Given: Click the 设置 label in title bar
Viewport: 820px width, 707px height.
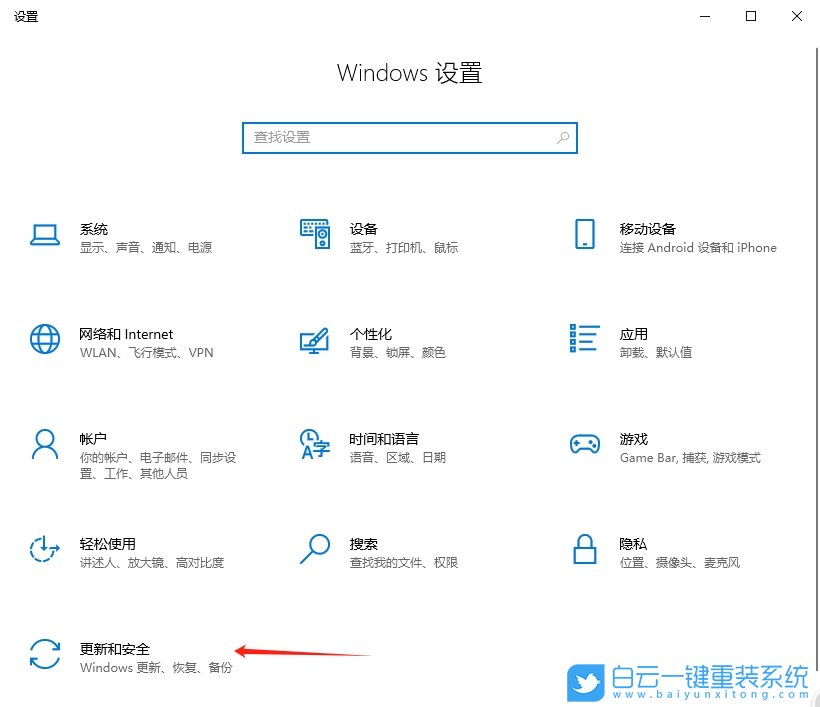Looking at the screenshot, I should pos(26,16).
